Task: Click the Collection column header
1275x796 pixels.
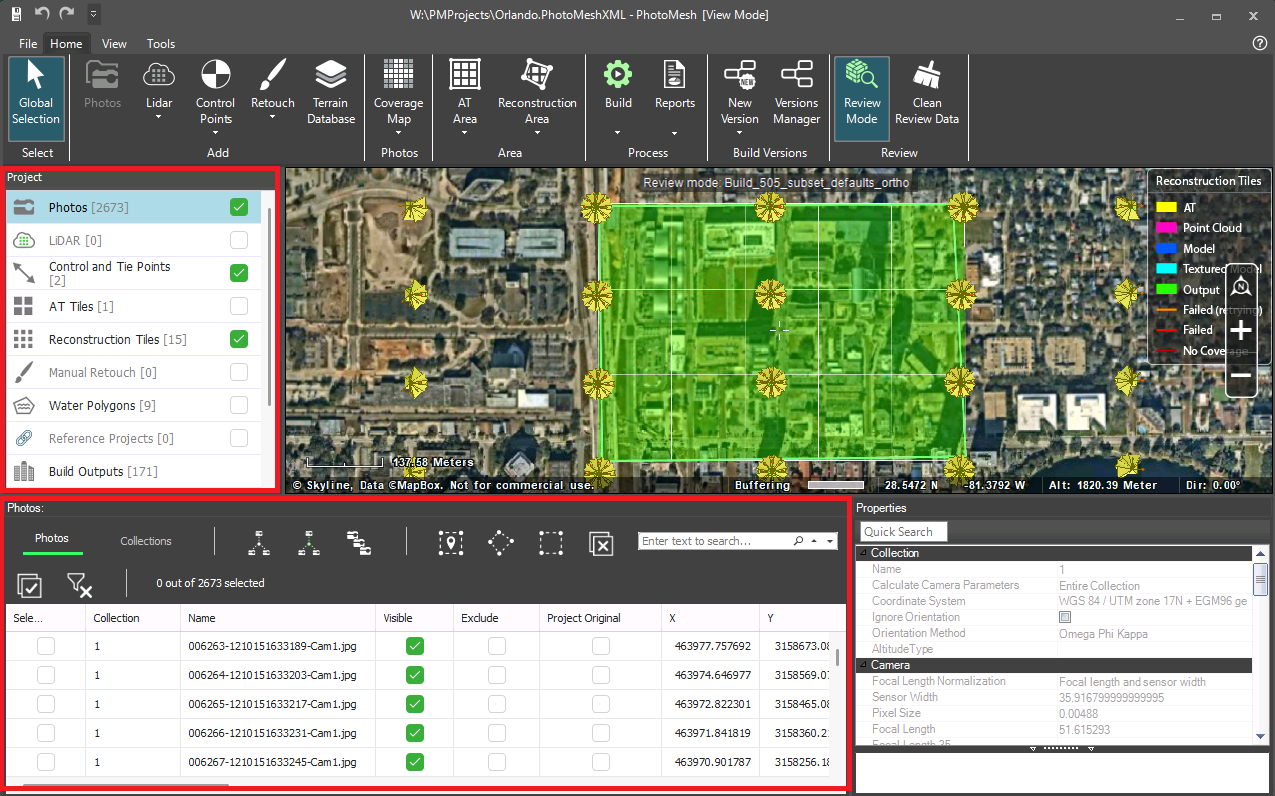Action: [132, 618]
